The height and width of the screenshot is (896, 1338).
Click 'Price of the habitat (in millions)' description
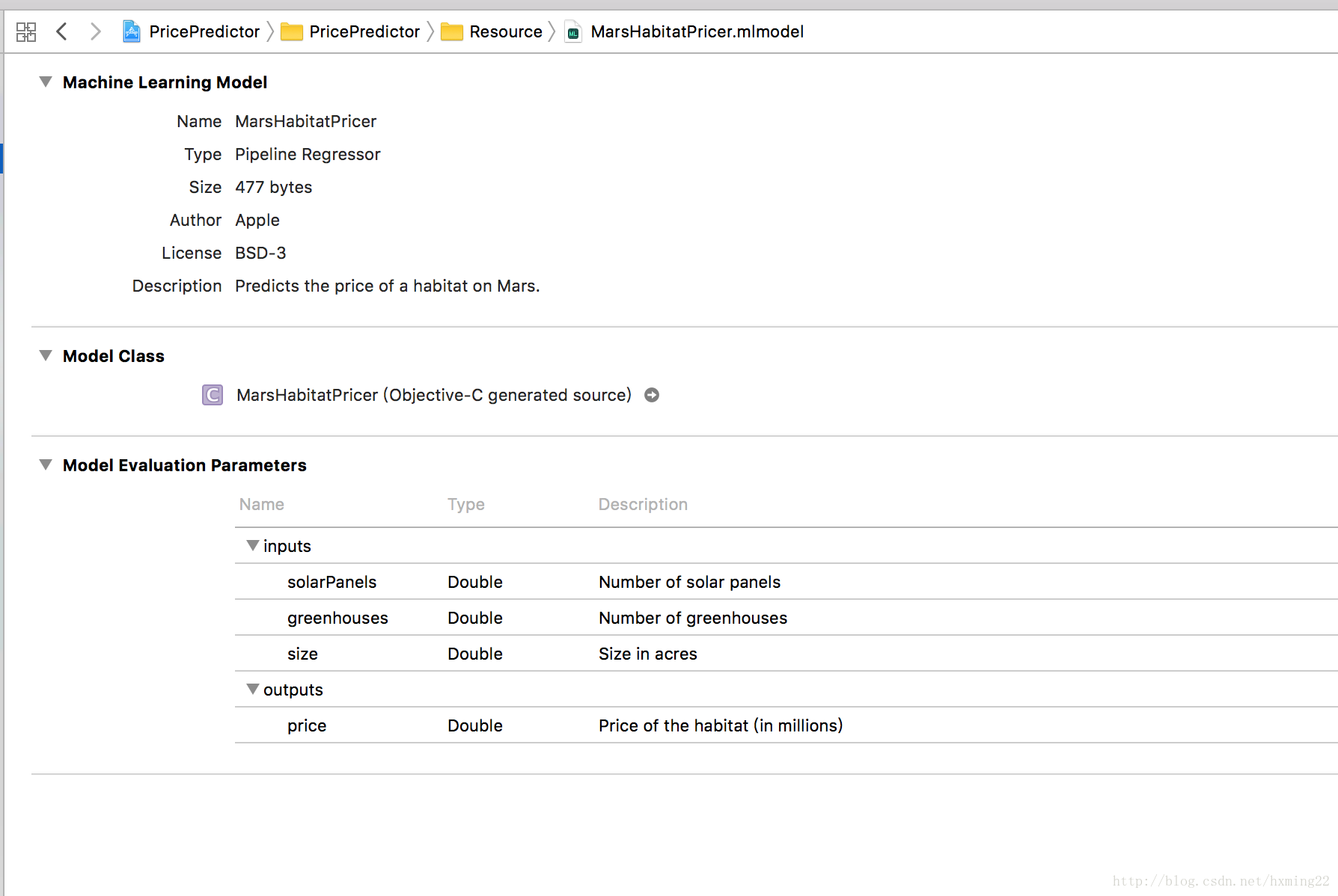coord(721,725)
